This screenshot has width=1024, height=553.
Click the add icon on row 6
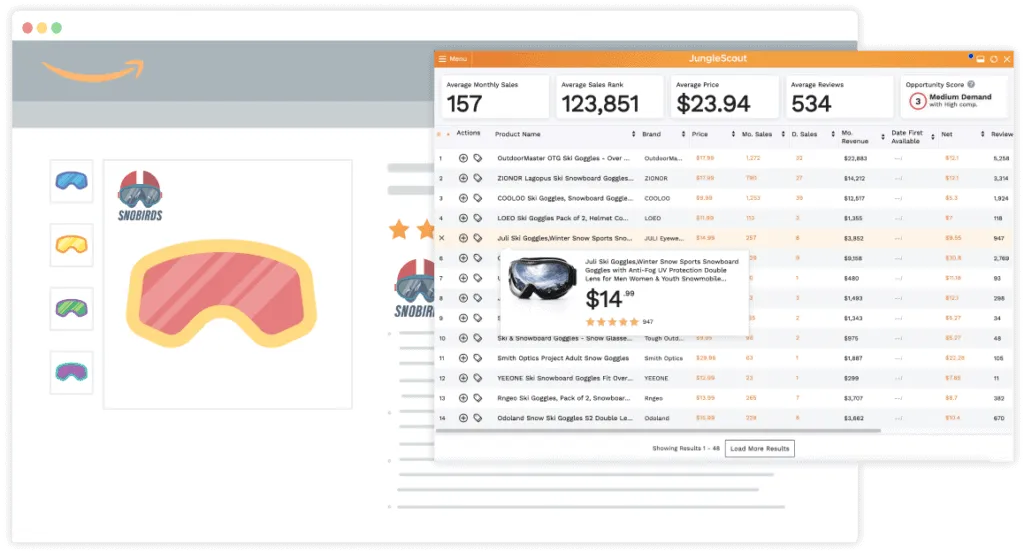tap(463, 258)
